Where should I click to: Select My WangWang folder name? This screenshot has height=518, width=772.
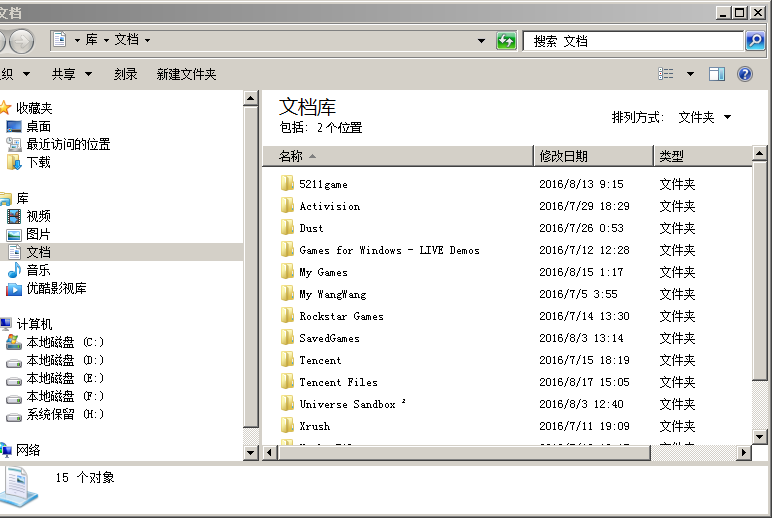coord(333,294)
